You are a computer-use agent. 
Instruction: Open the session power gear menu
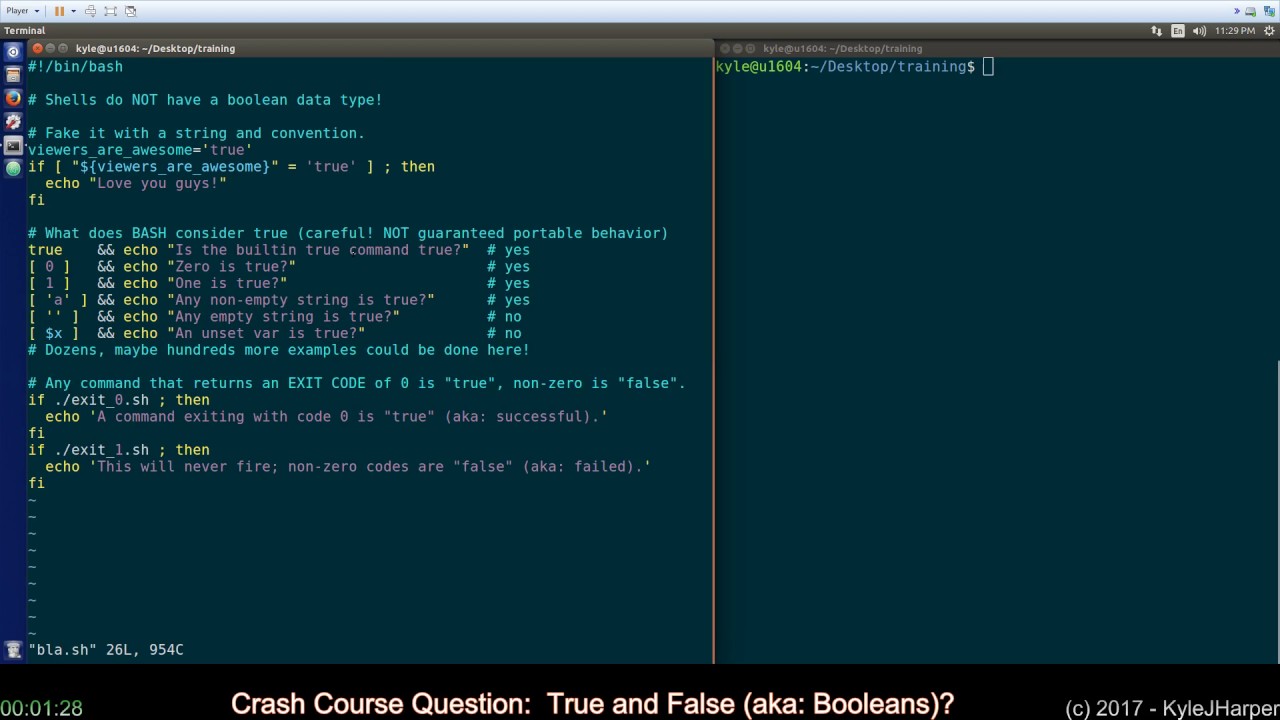1269,31
